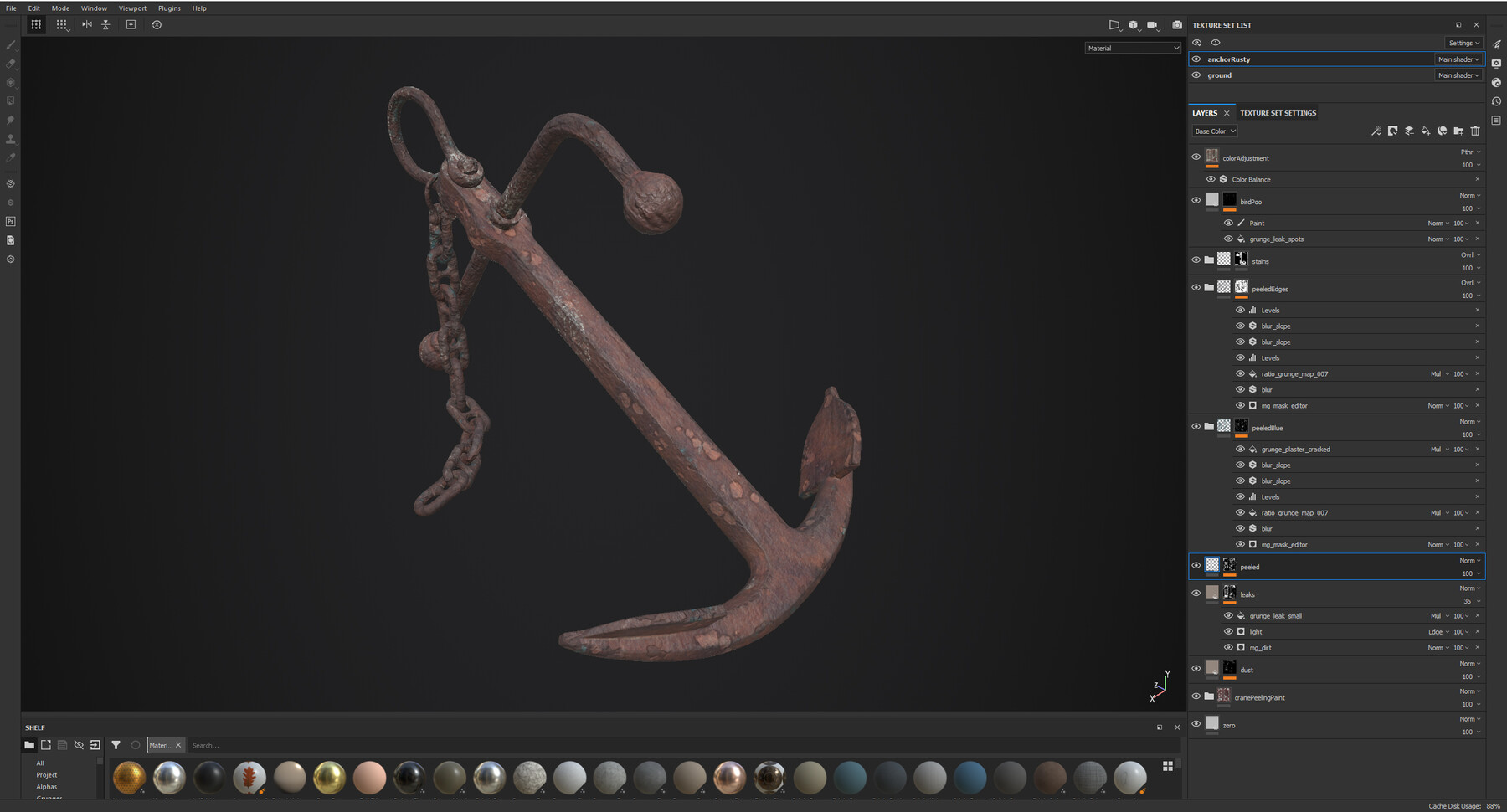Add a new fill layer in Layers panel
Image resolution: width=1507 pixels, height=812 pixels.
tap(1426, 131)
